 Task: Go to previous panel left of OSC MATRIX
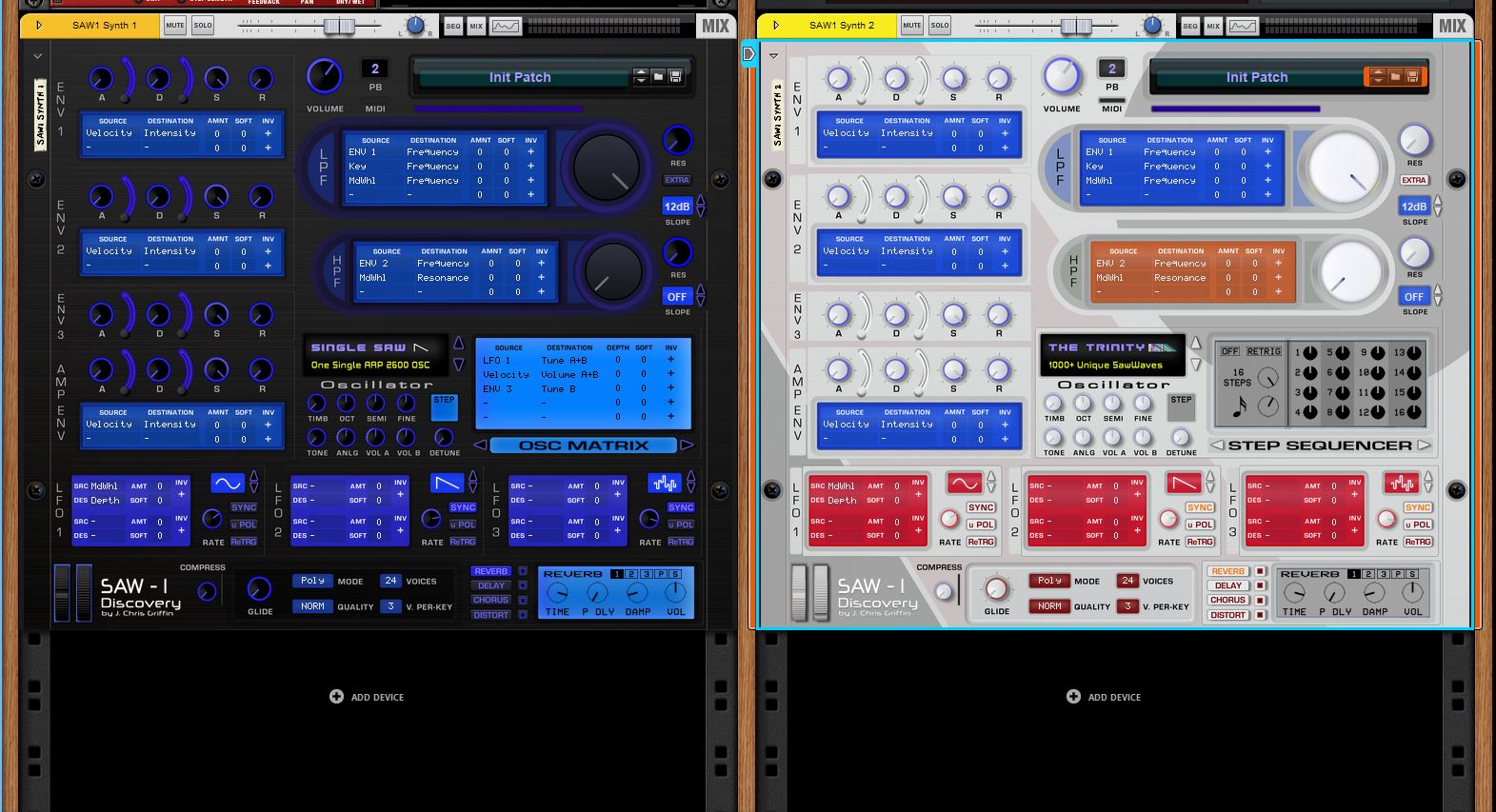pyautogui.click(x=480, y=445)
